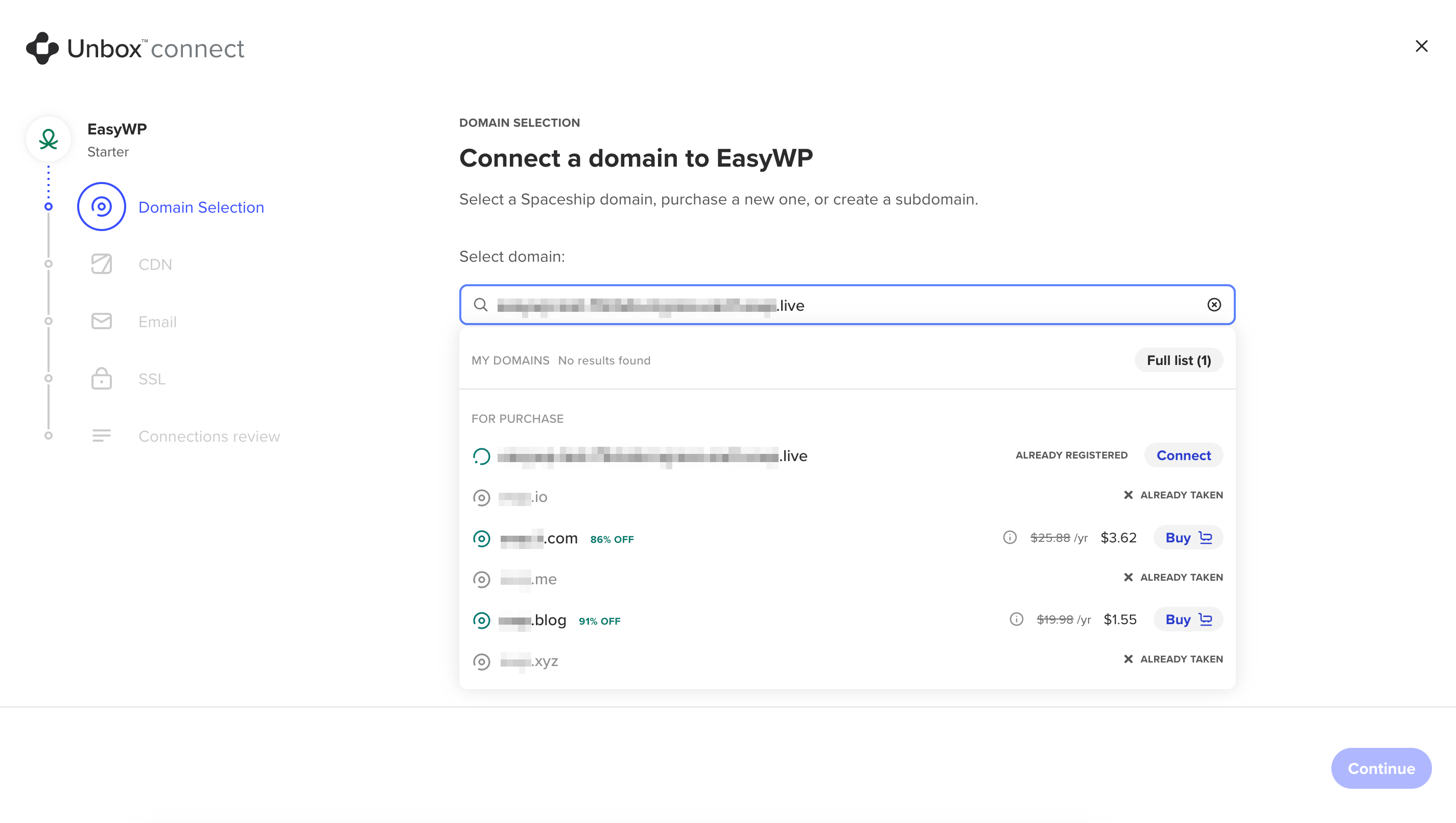This screenshot has width=1456, height=823.
Task: Close the Unbox connect wizard
Action: pos(1421,46)
